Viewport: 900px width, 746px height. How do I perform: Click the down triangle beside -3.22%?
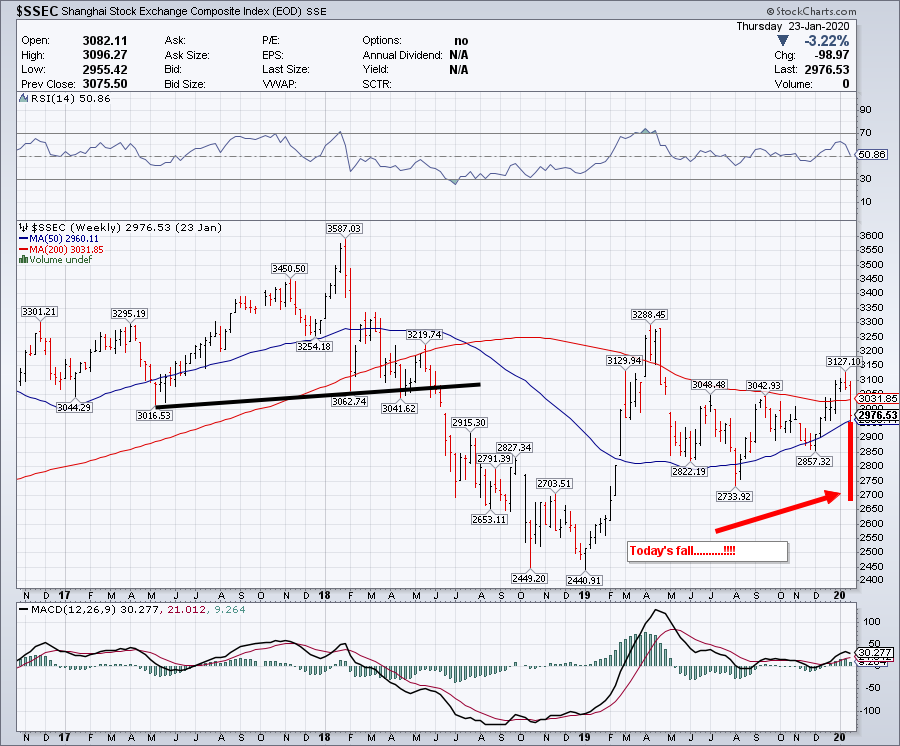tap(782, 41)
